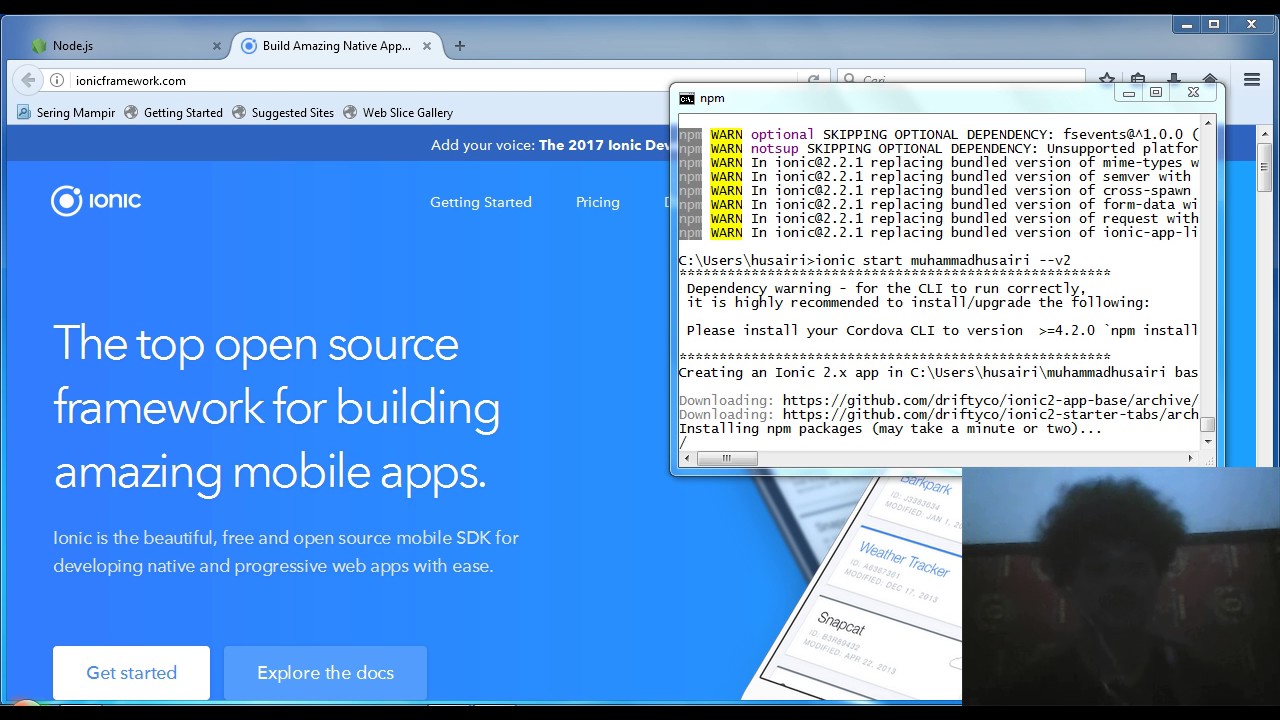This screenshot has height=720, width=1280.
Task: Click the 2017 Ionic Dev survey banner
Action: coord(551,145)
